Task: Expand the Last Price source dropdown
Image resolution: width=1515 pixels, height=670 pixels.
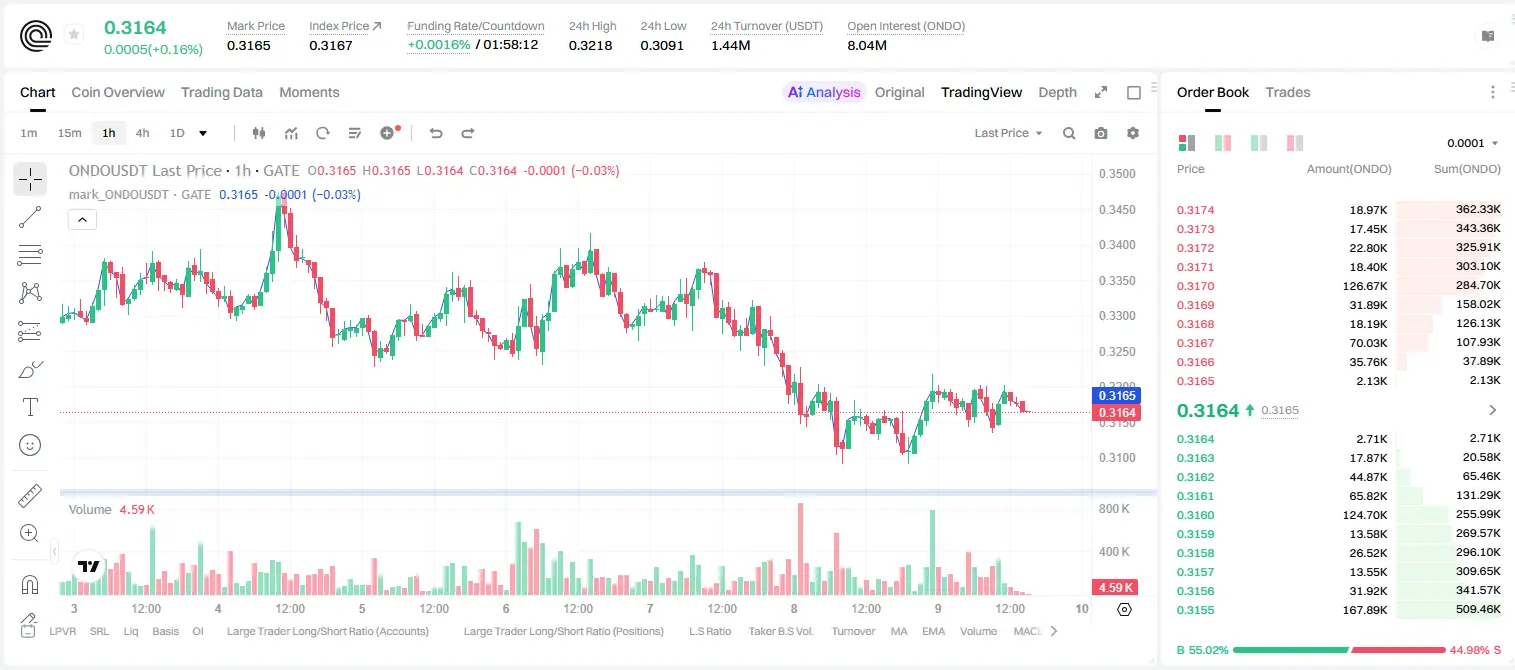Action: tap(1009, 133)
